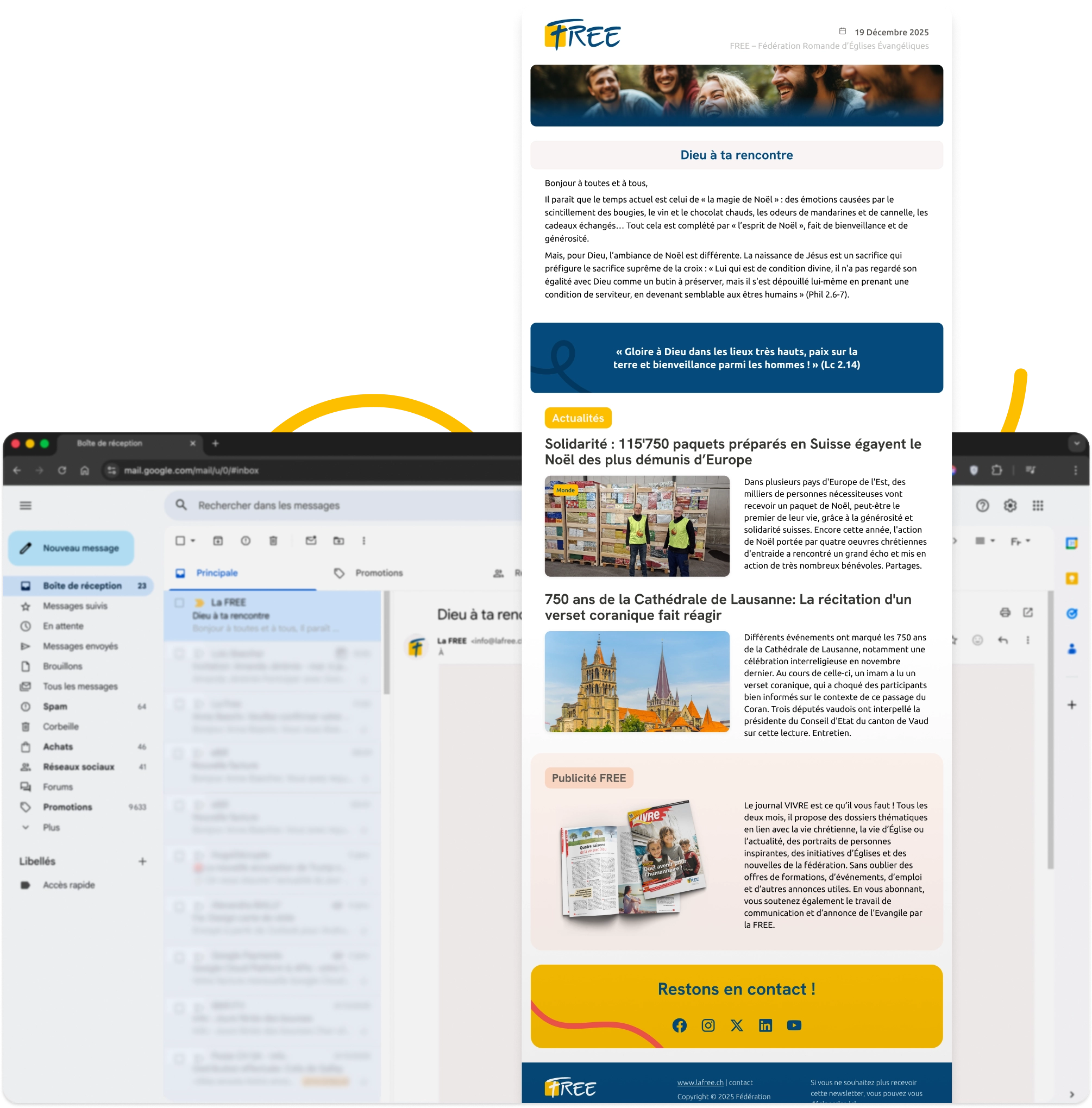The height and width of the screenshot is (1108, 1092).
Task: Open the Google apps grid icon
Action: click(1038, 505)
